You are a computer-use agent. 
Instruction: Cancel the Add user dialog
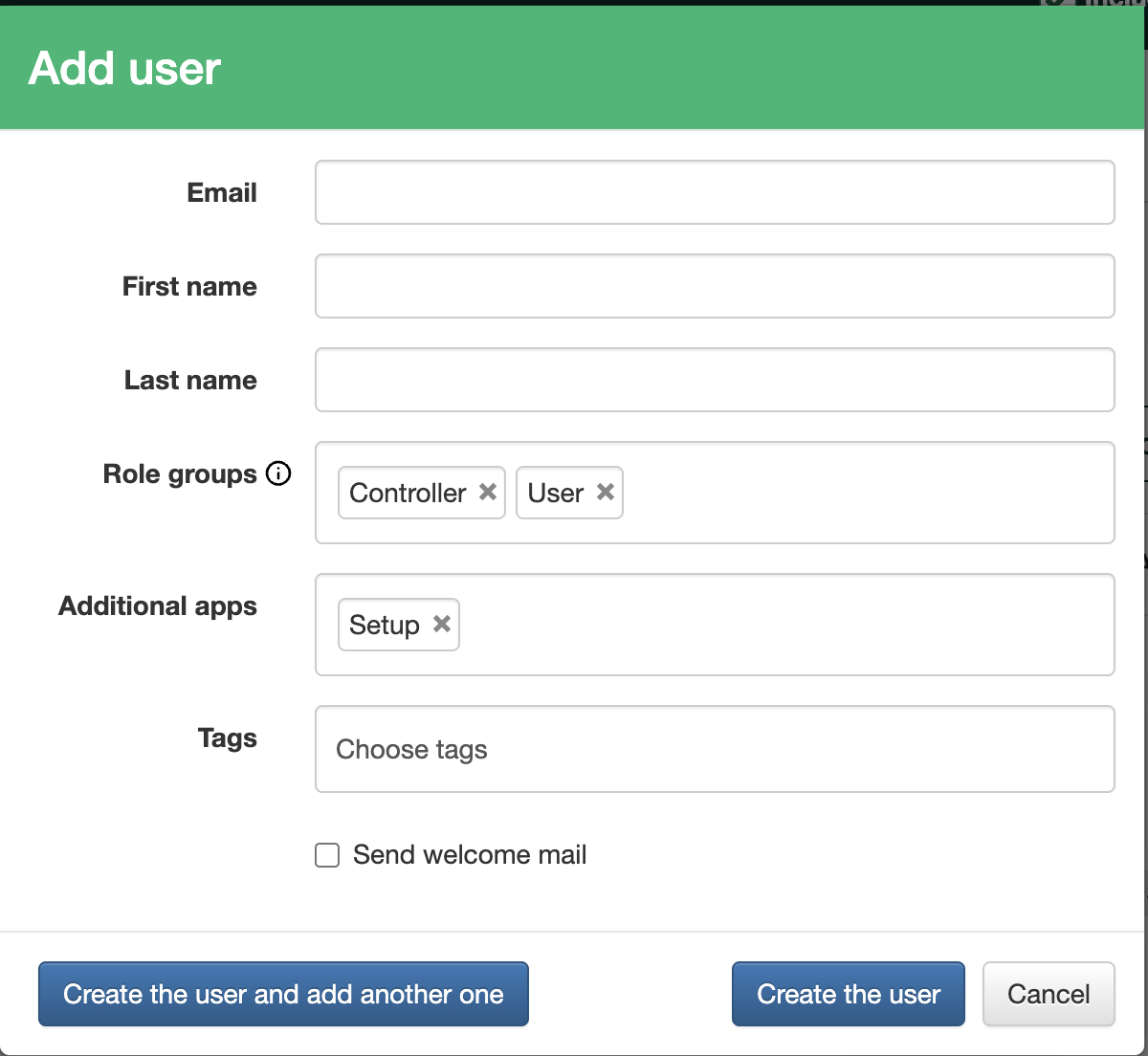(x=1049, y=994)
